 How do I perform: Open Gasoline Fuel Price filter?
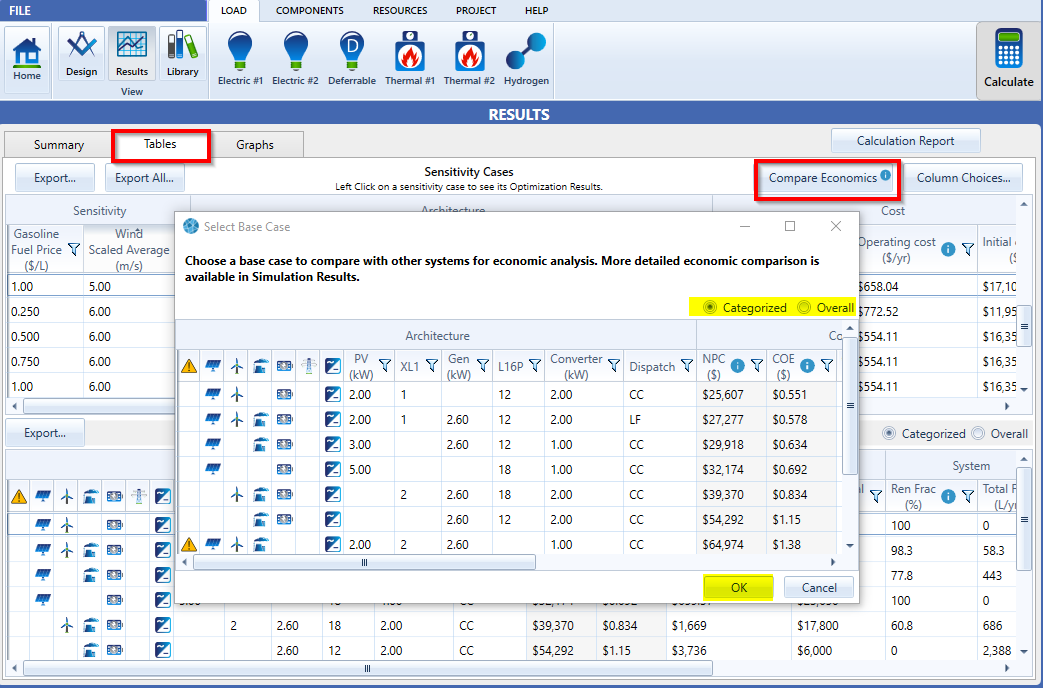point(73,250)
